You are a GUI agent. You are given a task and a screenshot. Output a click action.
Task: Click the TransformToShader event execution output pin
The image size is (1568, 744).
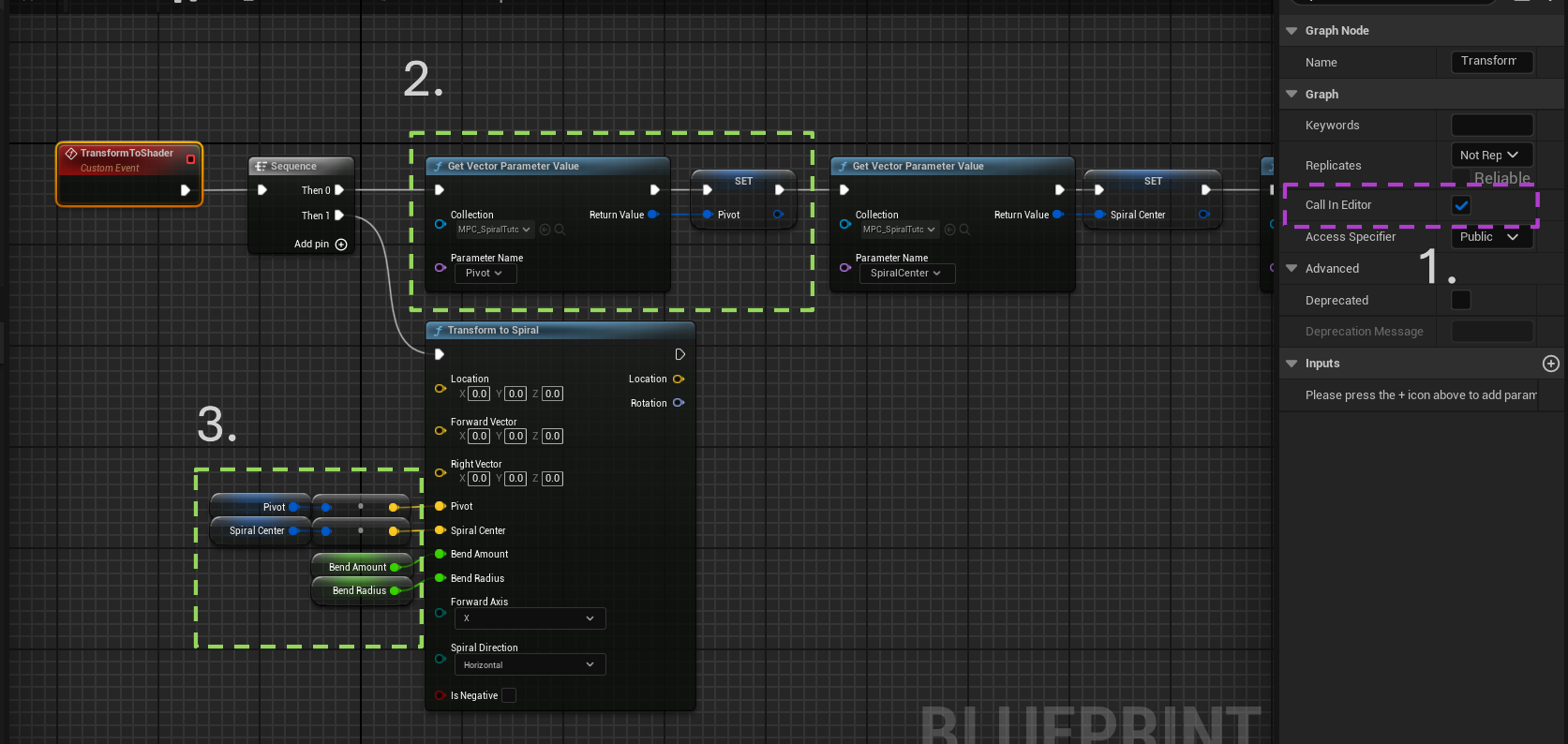click(x=186, y=190)
